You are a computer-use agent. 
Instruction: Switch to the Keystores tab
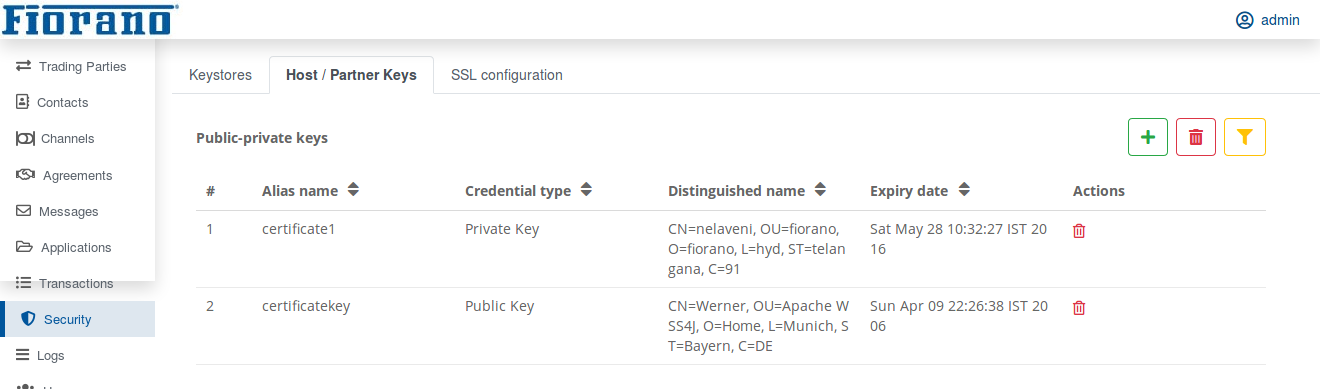[x=220, y=75]
